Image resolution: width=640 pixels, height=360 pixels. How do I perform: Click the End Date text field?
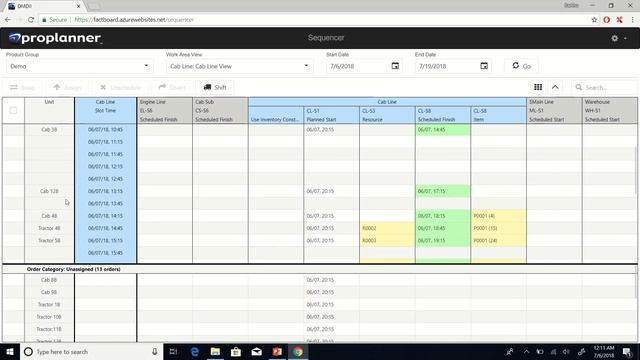447,66
